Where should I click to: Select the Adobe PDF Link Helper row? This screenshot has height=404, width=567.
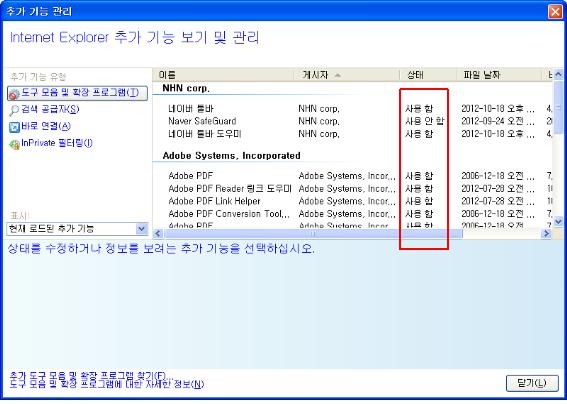click(x=353, y=201)
